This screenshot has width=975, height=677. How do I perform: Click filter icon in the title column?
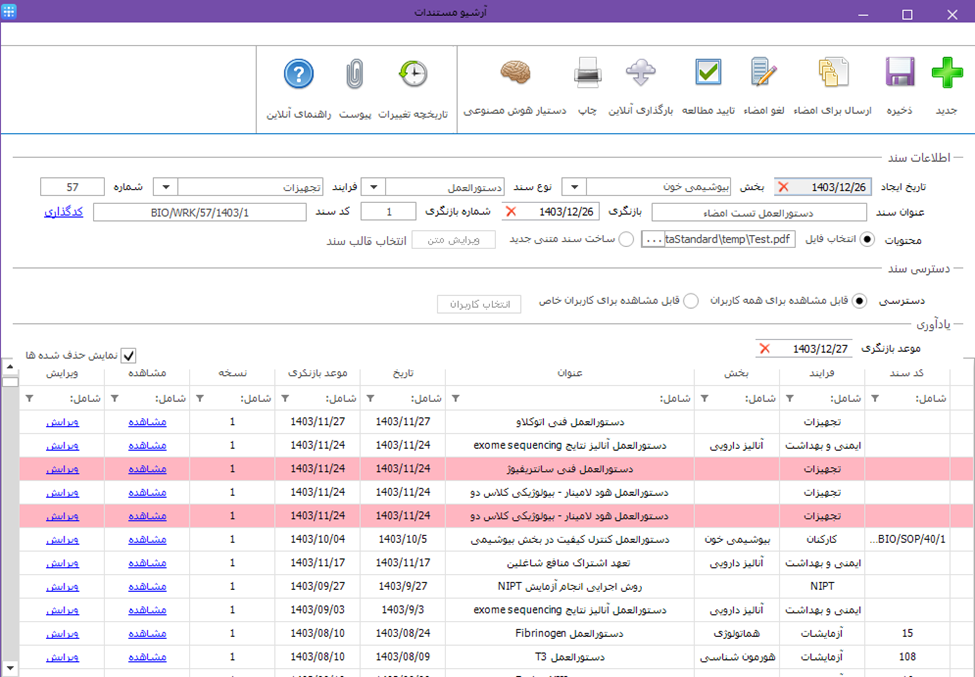[x=455, y=398]
